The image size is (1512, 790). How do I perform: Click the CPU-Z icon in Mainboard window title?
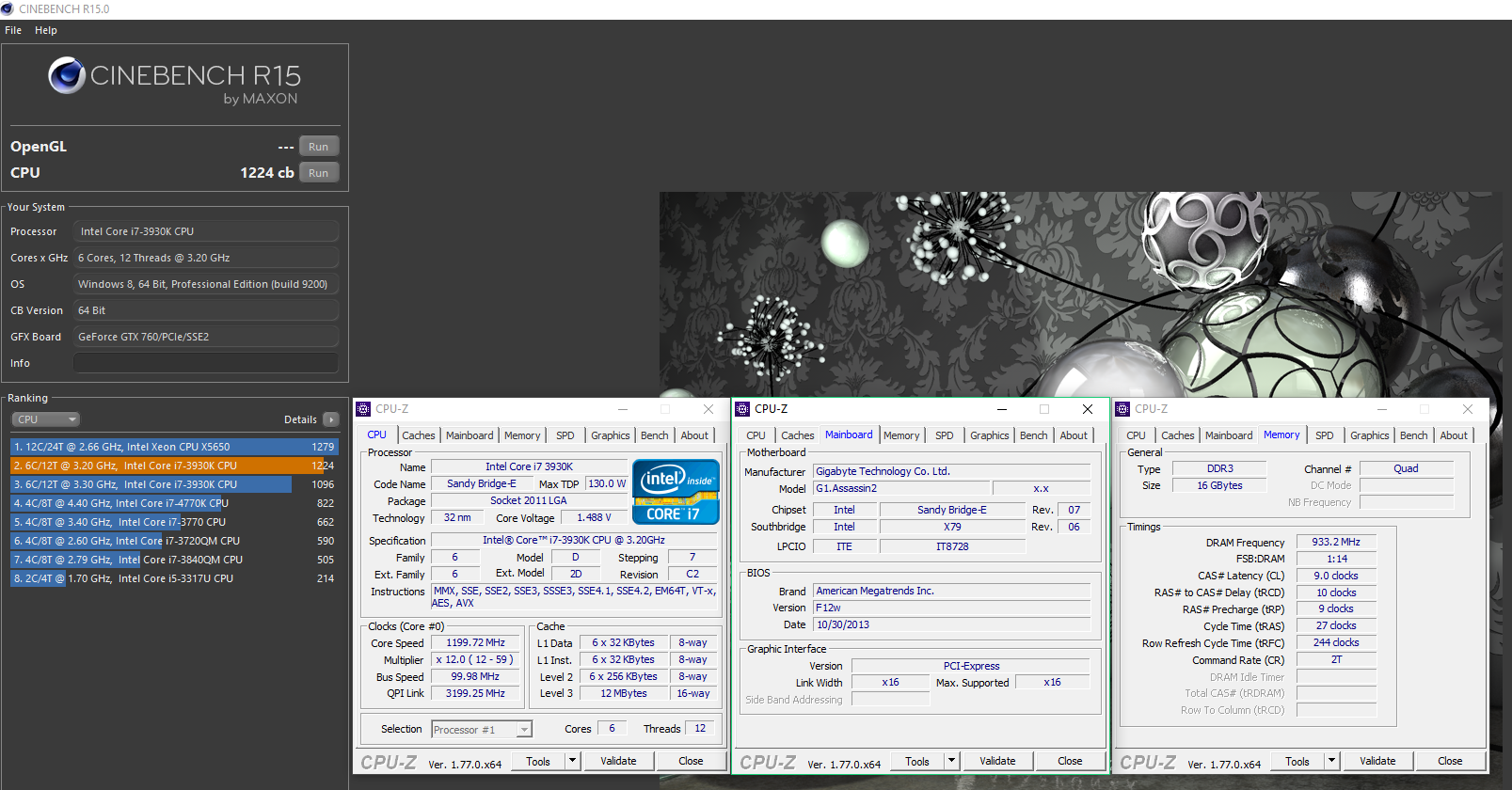point(742,409)
